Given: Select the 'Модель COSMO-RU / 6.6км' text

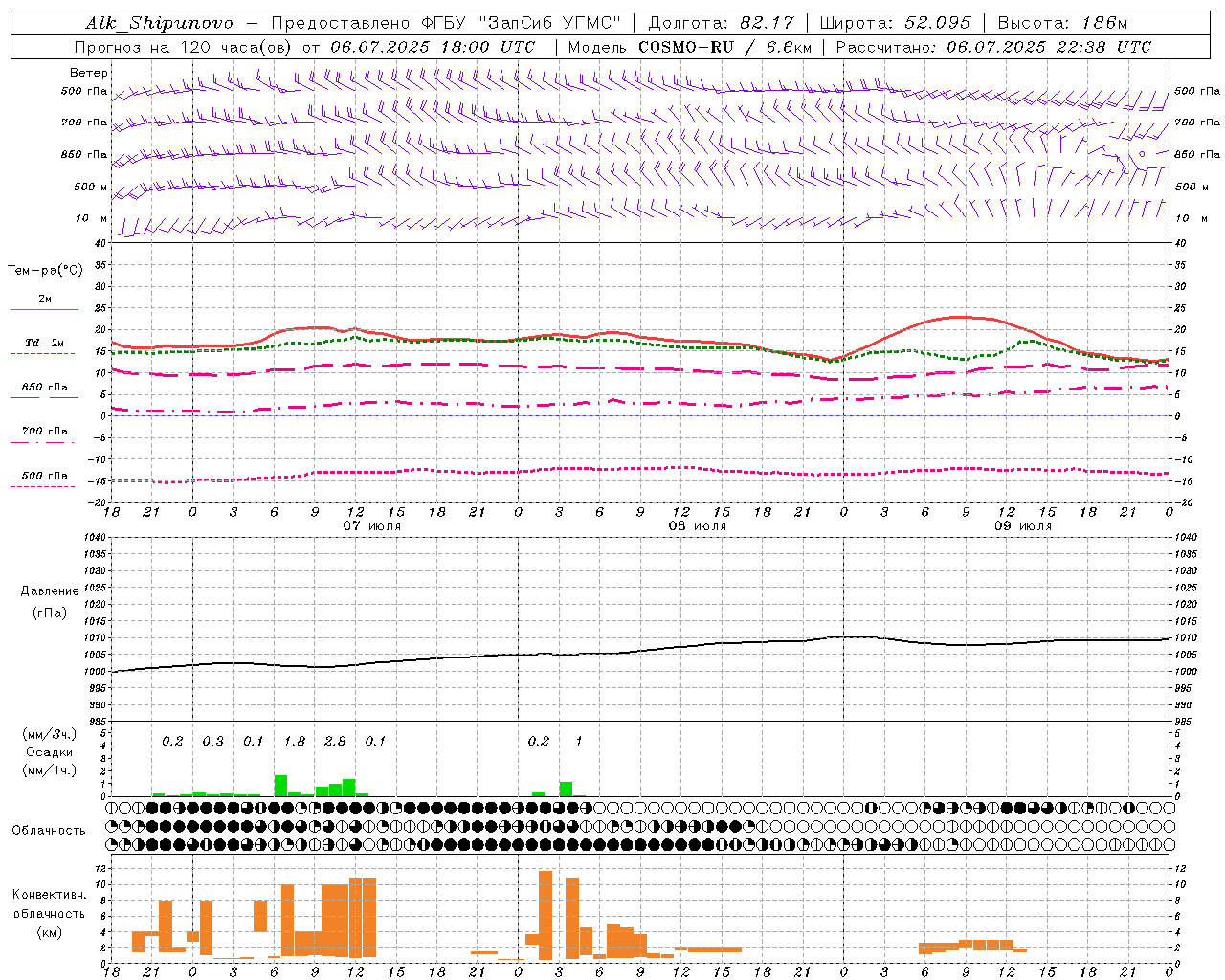Looking at the screenshot, I should [689, 47].
